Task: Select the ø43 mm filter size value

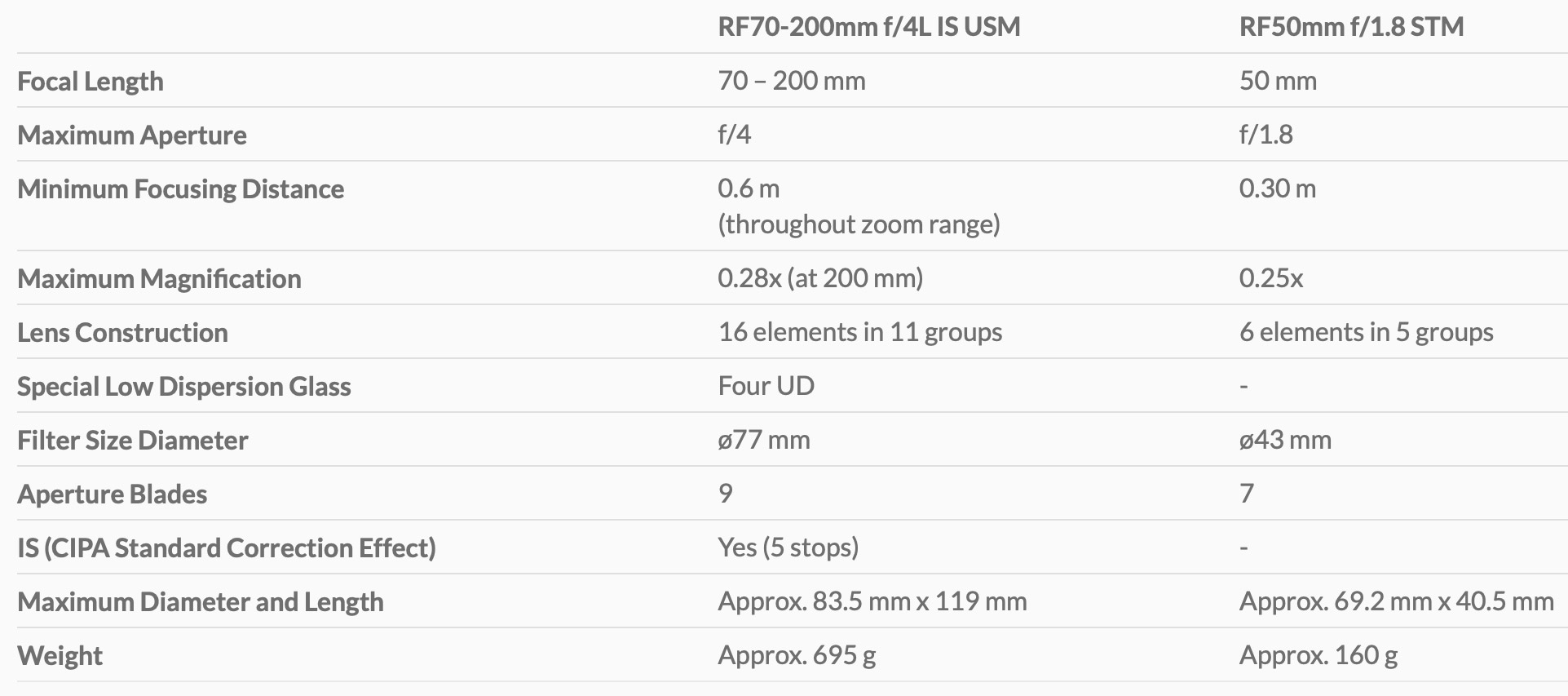Action: click(x=1285, y=440)
